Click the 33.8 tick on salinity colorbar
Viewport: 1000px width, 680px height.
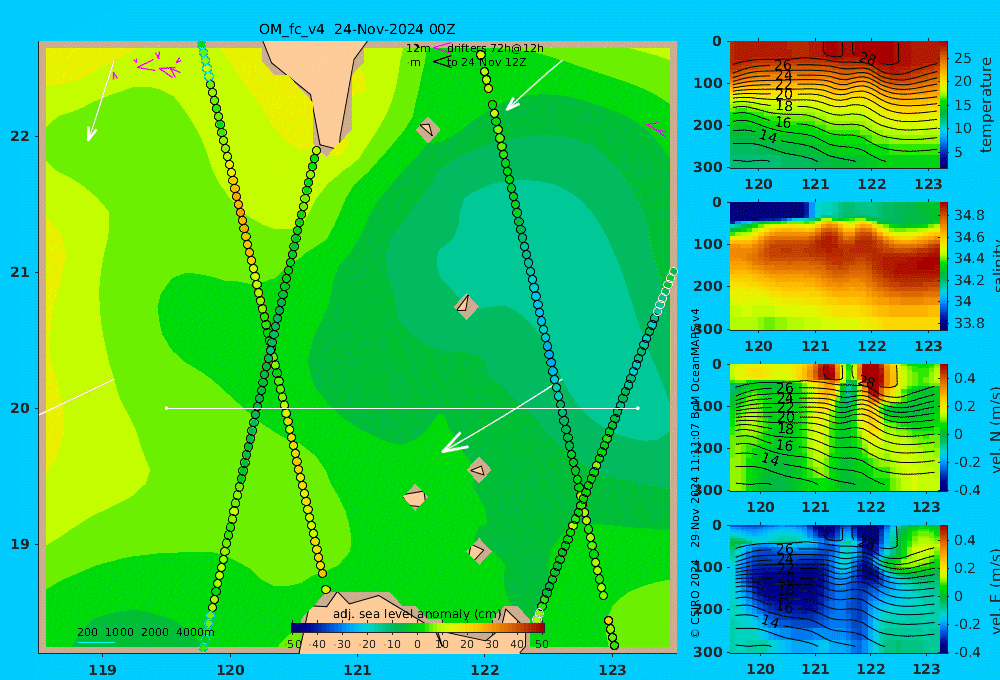click(x=969, y=323)
